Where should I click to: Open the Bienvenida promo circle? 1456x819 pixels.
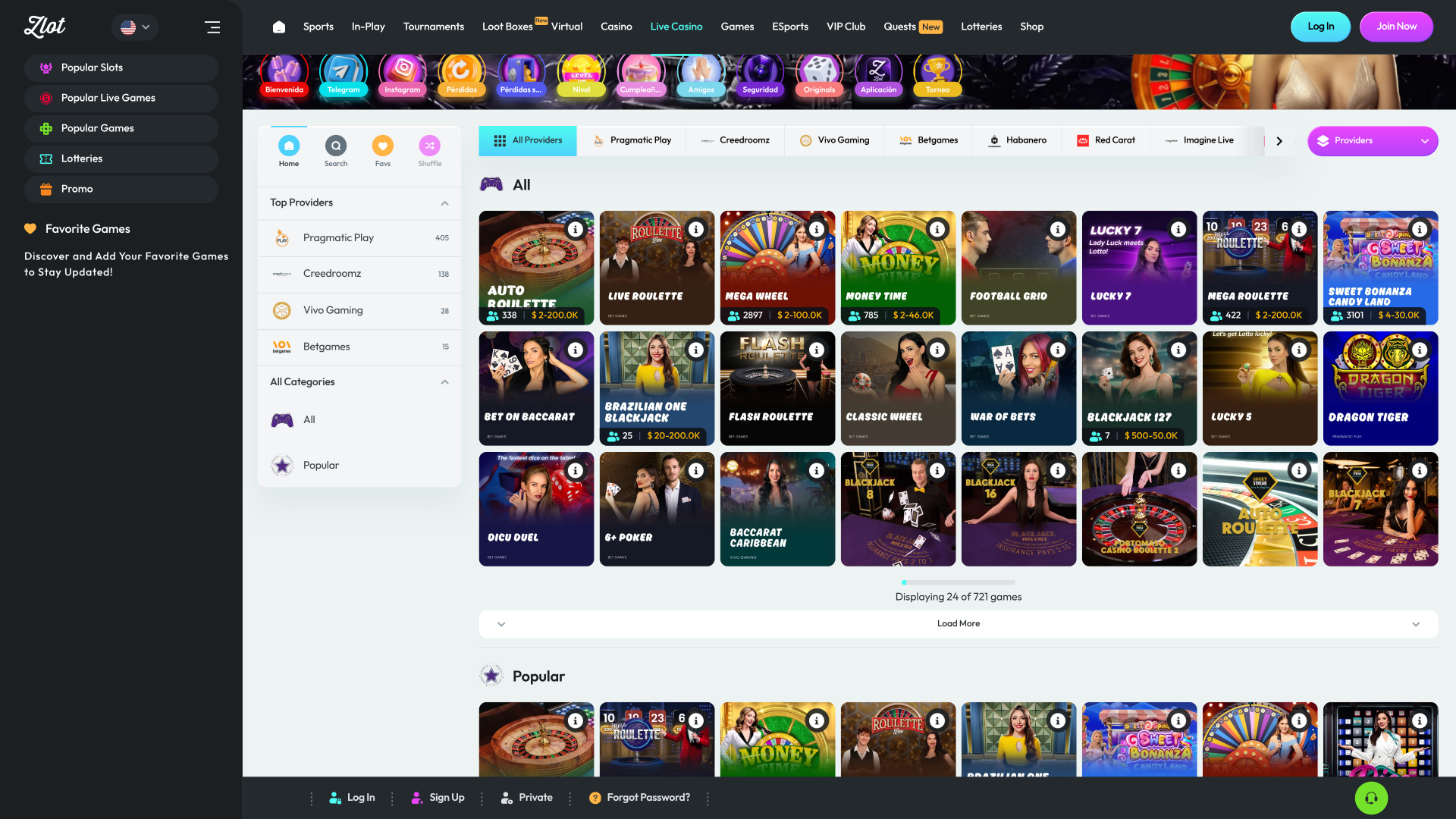(x=284, y=75)
